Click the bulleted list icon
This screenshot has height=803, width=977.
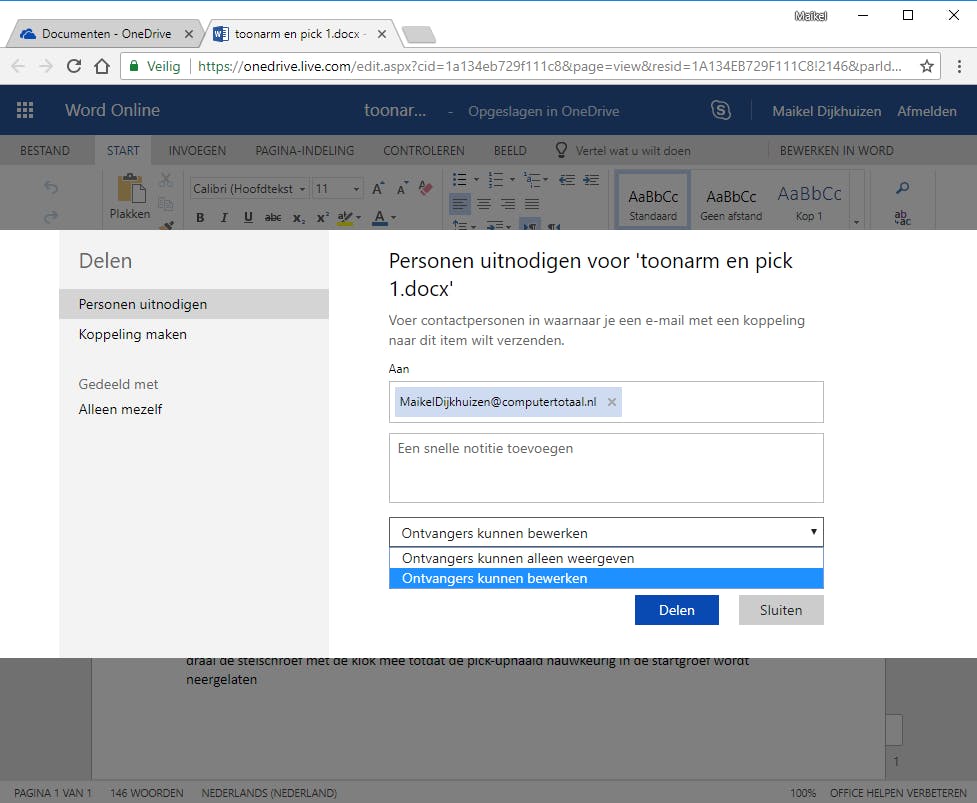[x=460, y=180]
